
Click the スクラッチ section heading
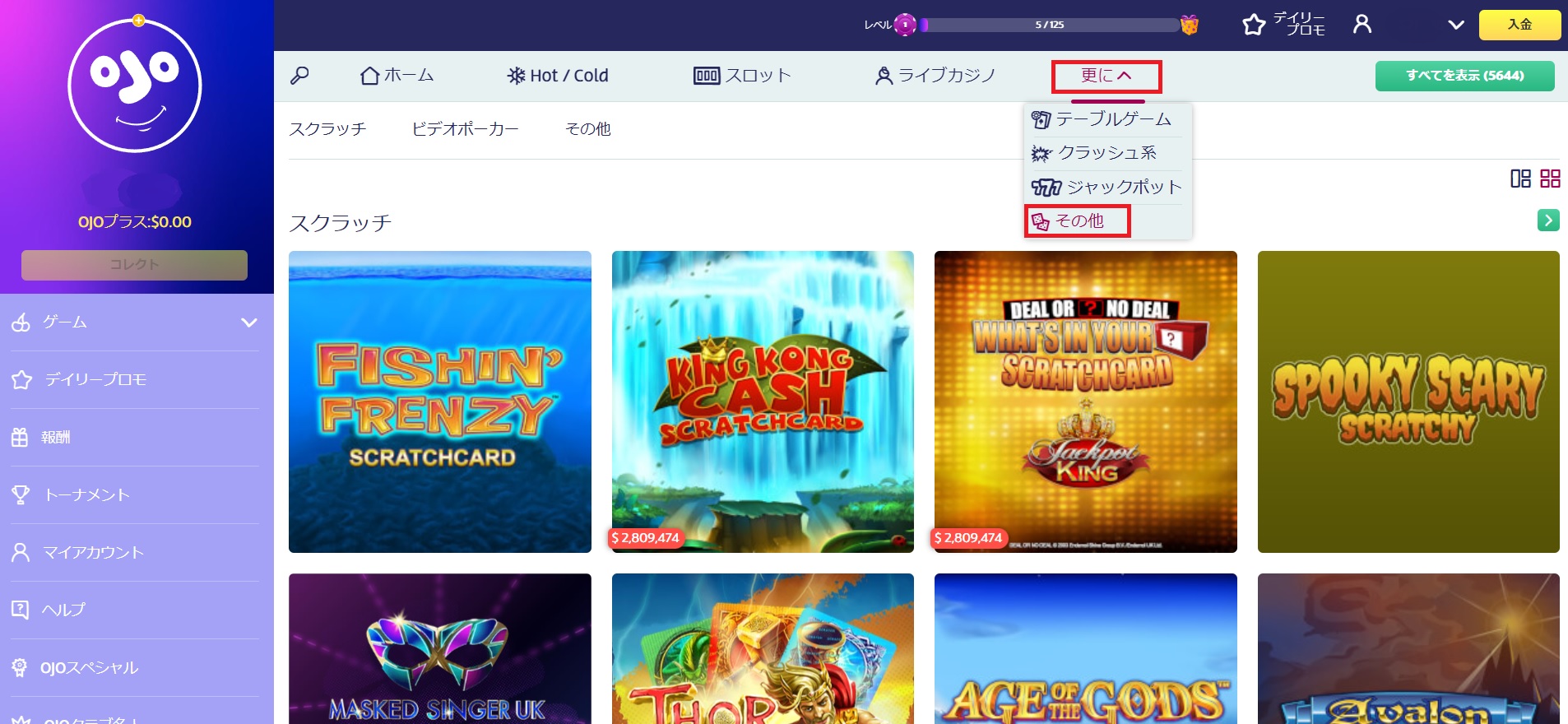click(340, 223)
